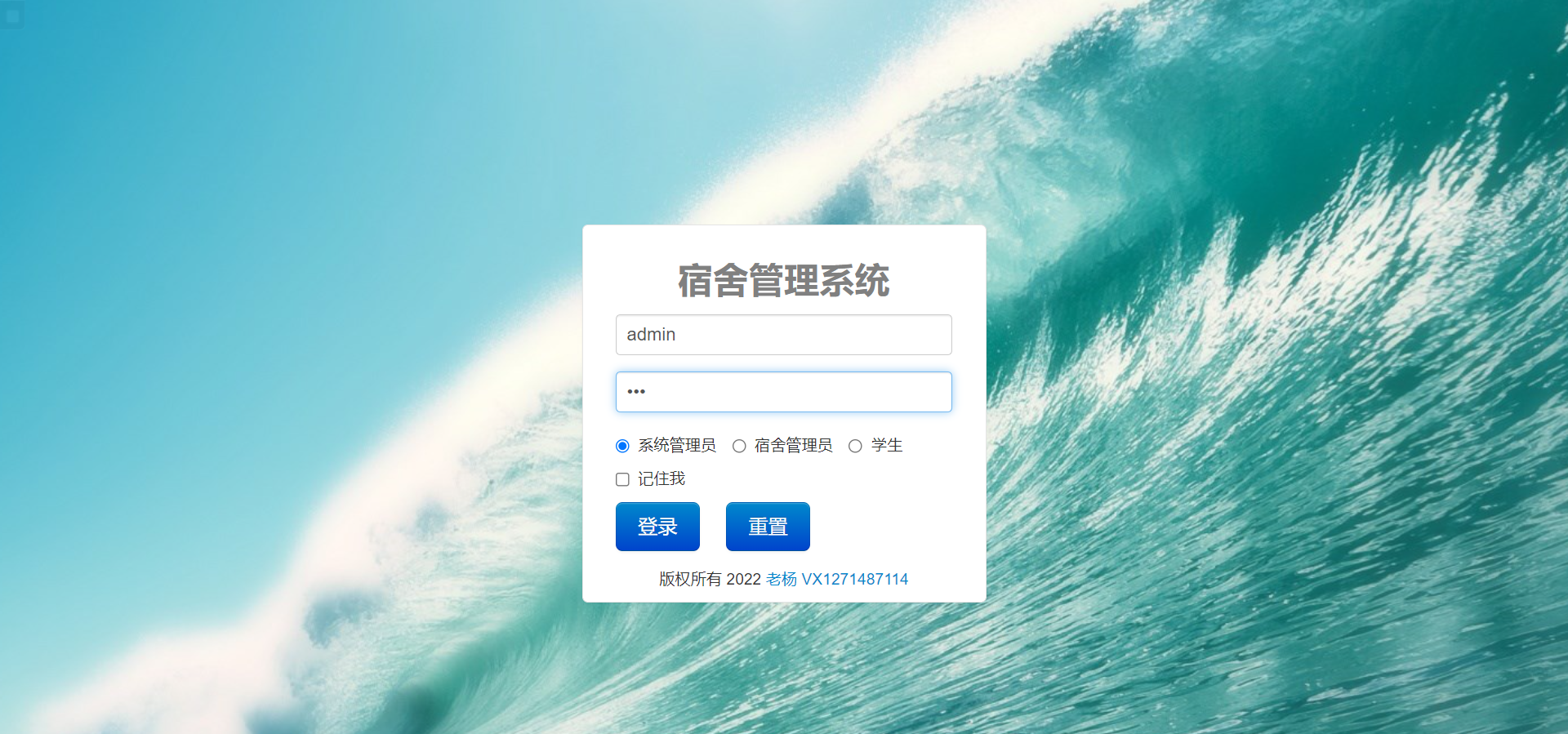
Task: Click the 系统管理员 label text
Action: pos(677,445)
